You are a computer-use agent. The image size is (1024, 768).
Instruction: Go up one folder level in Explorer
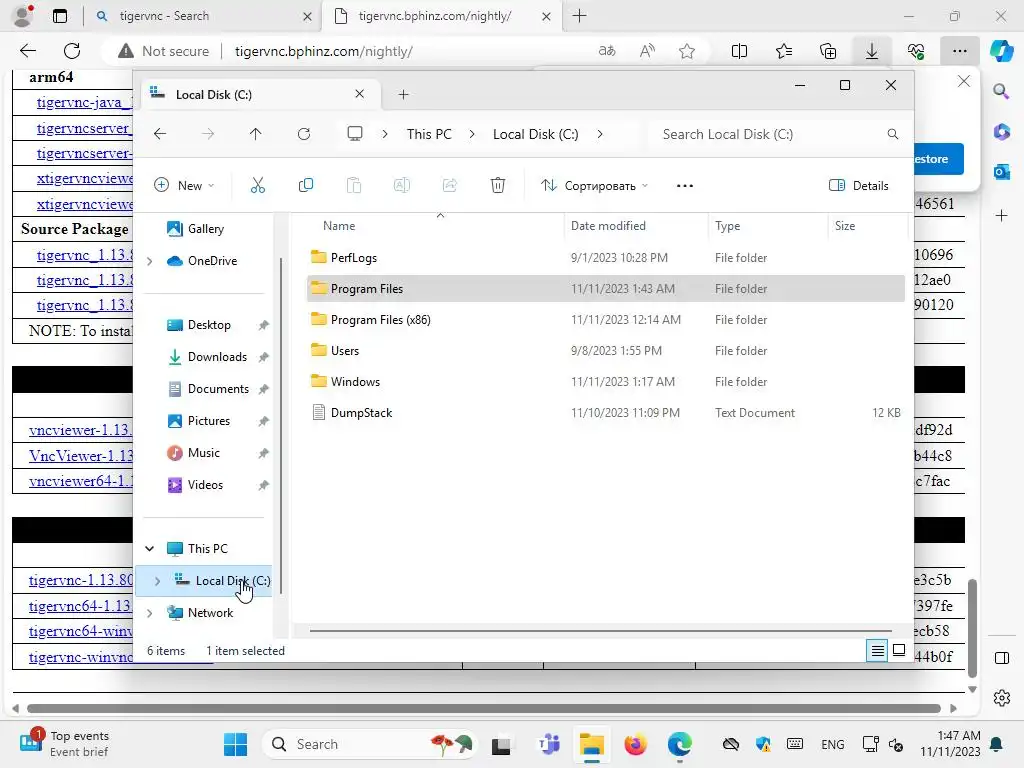[255, 134]
